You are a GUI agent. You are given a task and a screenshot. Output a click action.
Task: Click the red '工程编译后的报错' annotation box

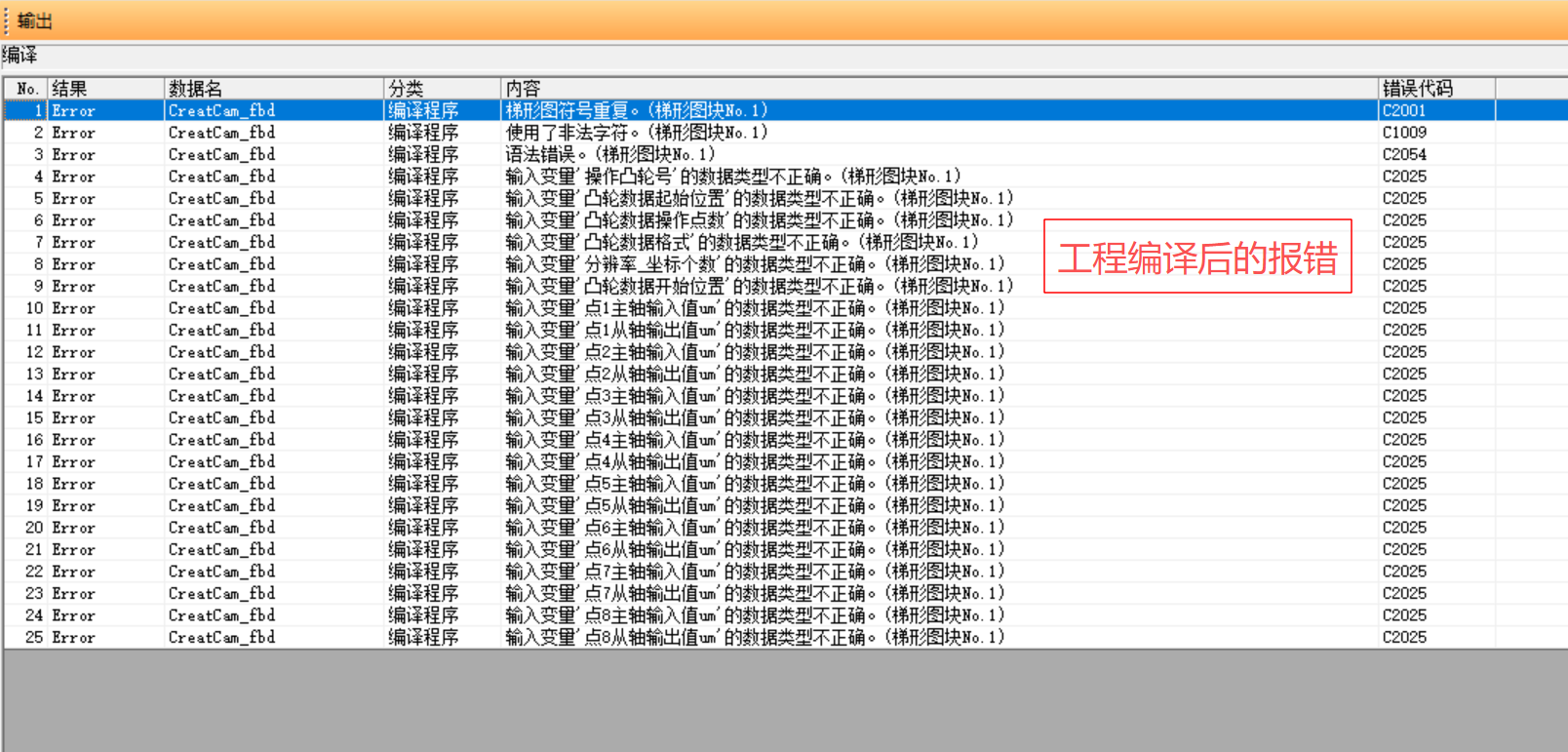click(1197, 257)
